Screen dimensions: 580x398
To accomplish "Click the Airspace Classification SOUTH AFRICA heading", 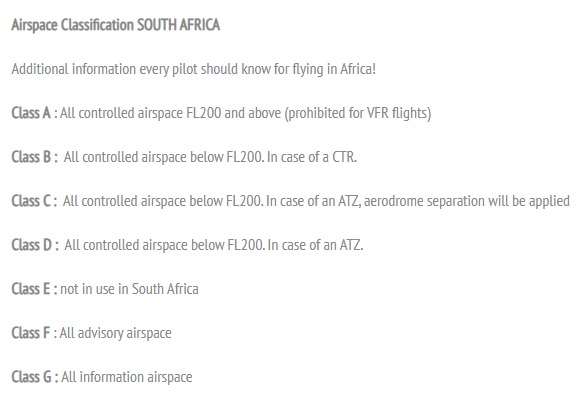I will click(x=116, y=25).
